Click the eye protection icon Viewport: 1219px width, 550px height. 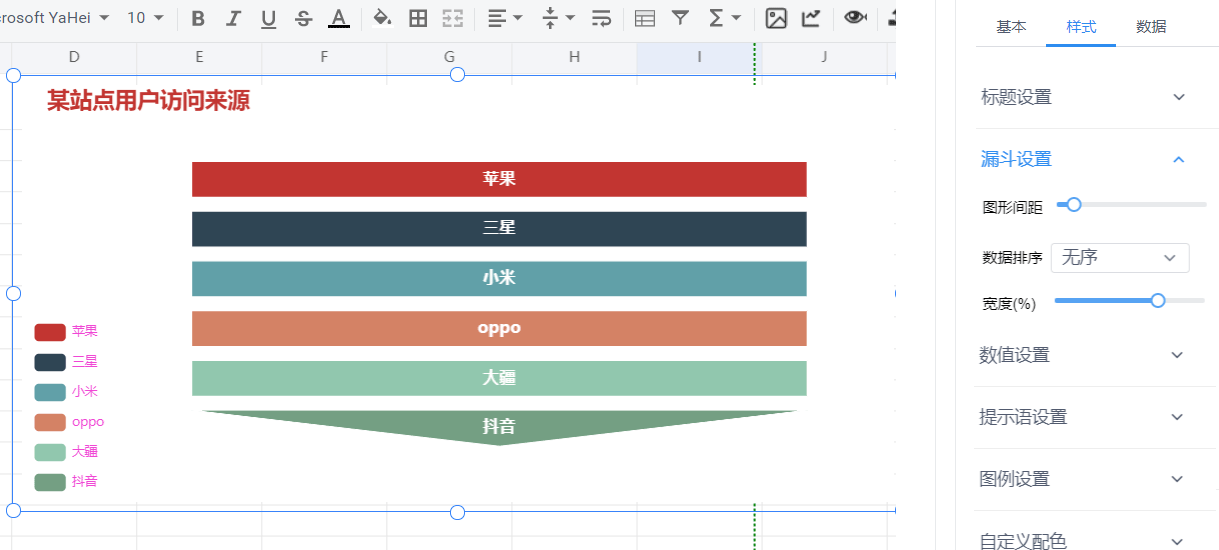[854, 18]
